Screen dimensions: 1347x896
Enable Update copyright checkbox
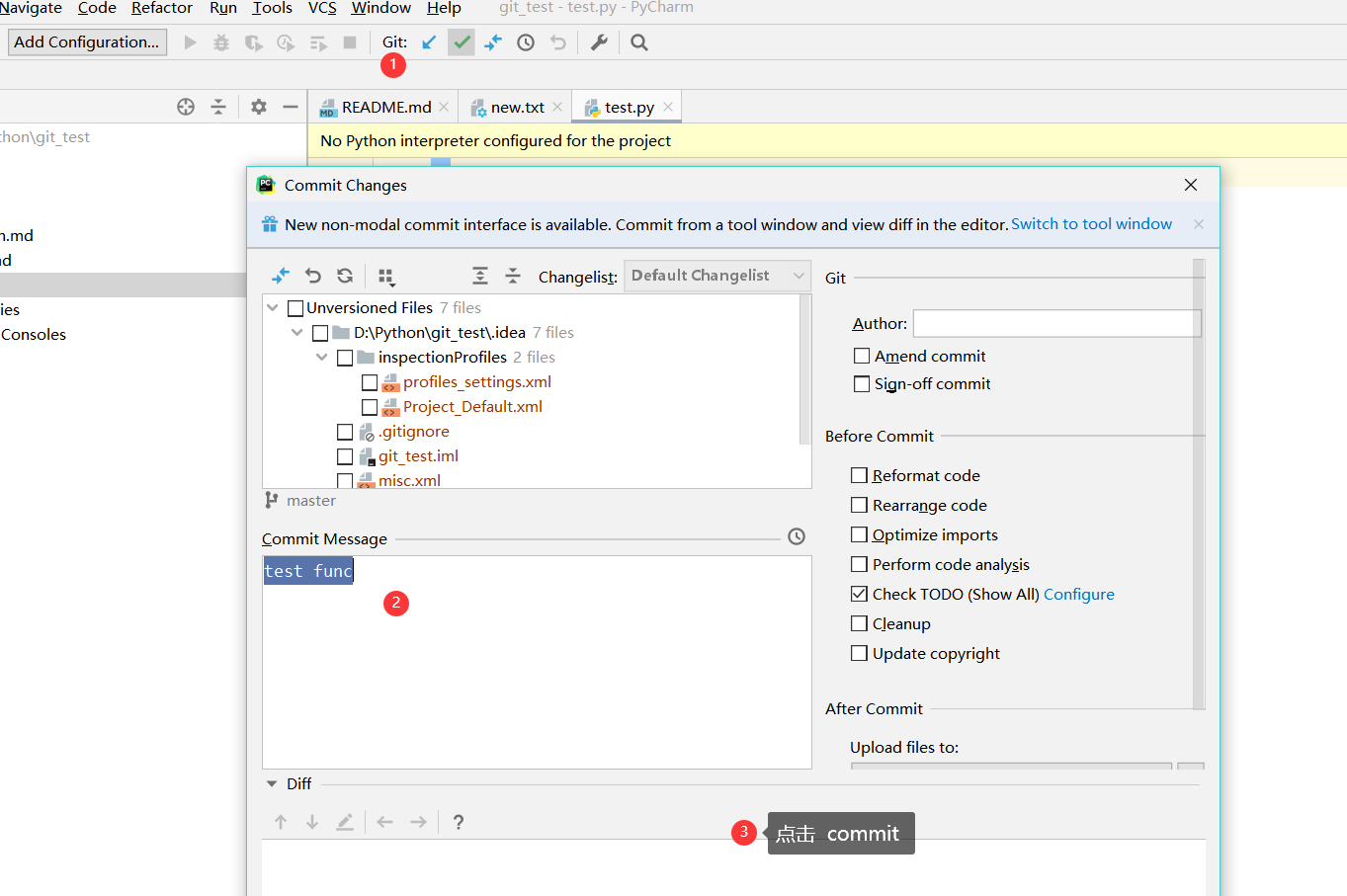[860, 653]
